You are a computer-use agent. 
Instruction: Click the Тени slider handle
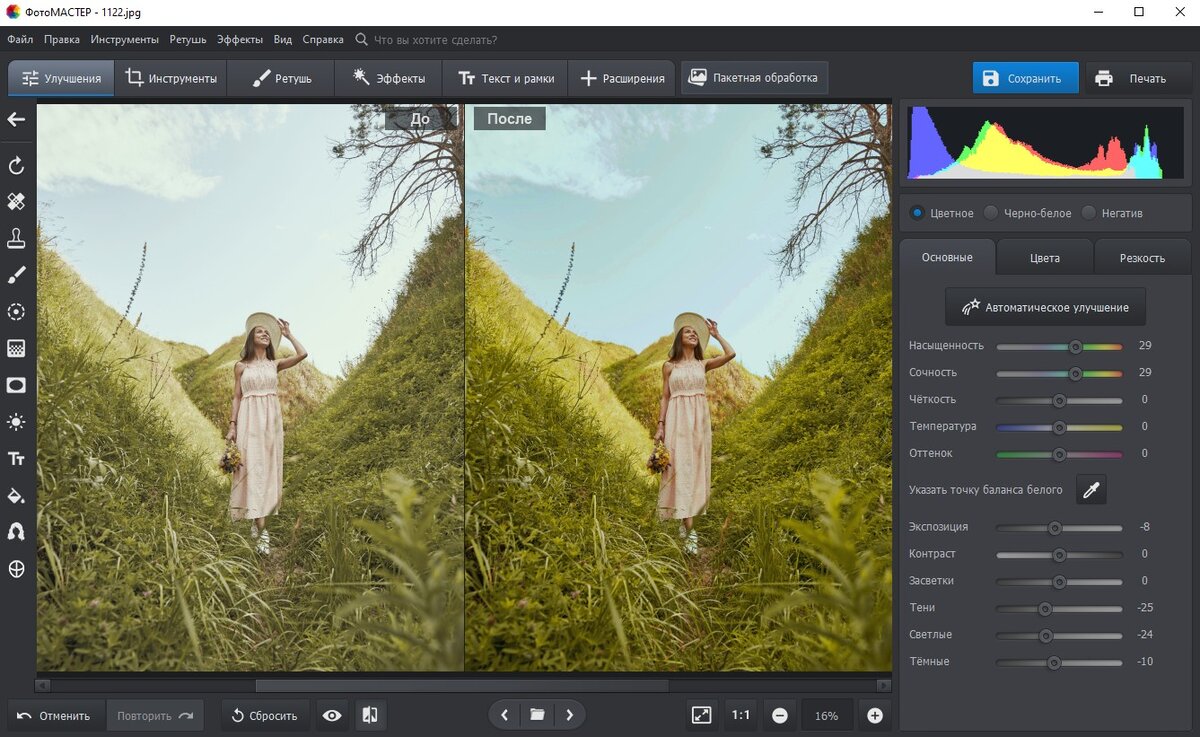coord(1044,608)
